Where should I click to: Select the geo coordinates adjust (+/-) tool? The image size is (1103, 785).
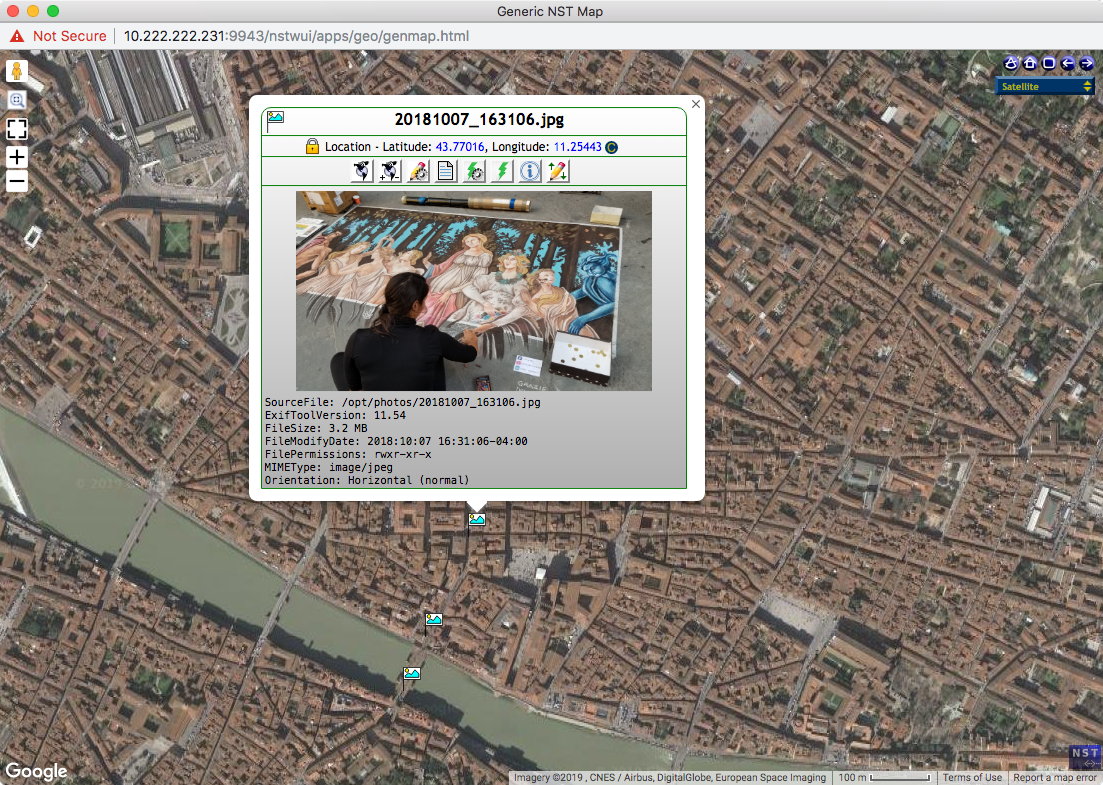[389, 171]
